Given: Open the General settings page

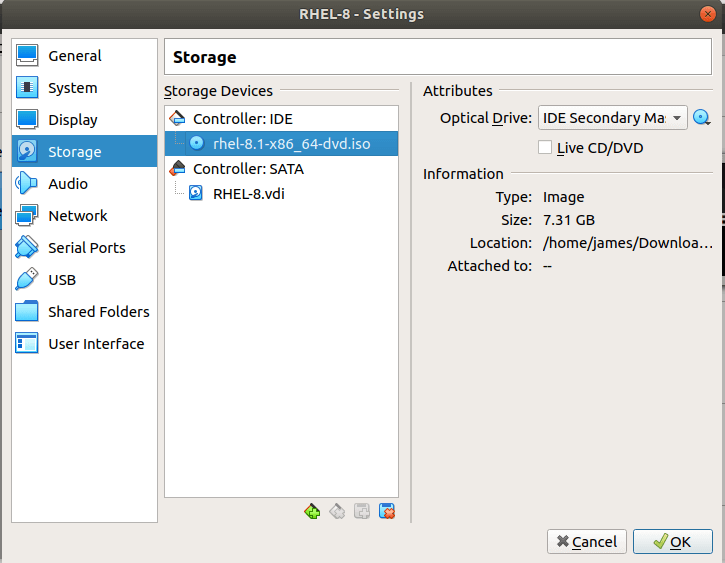Looking at the screenshot, I should point(74,56).
